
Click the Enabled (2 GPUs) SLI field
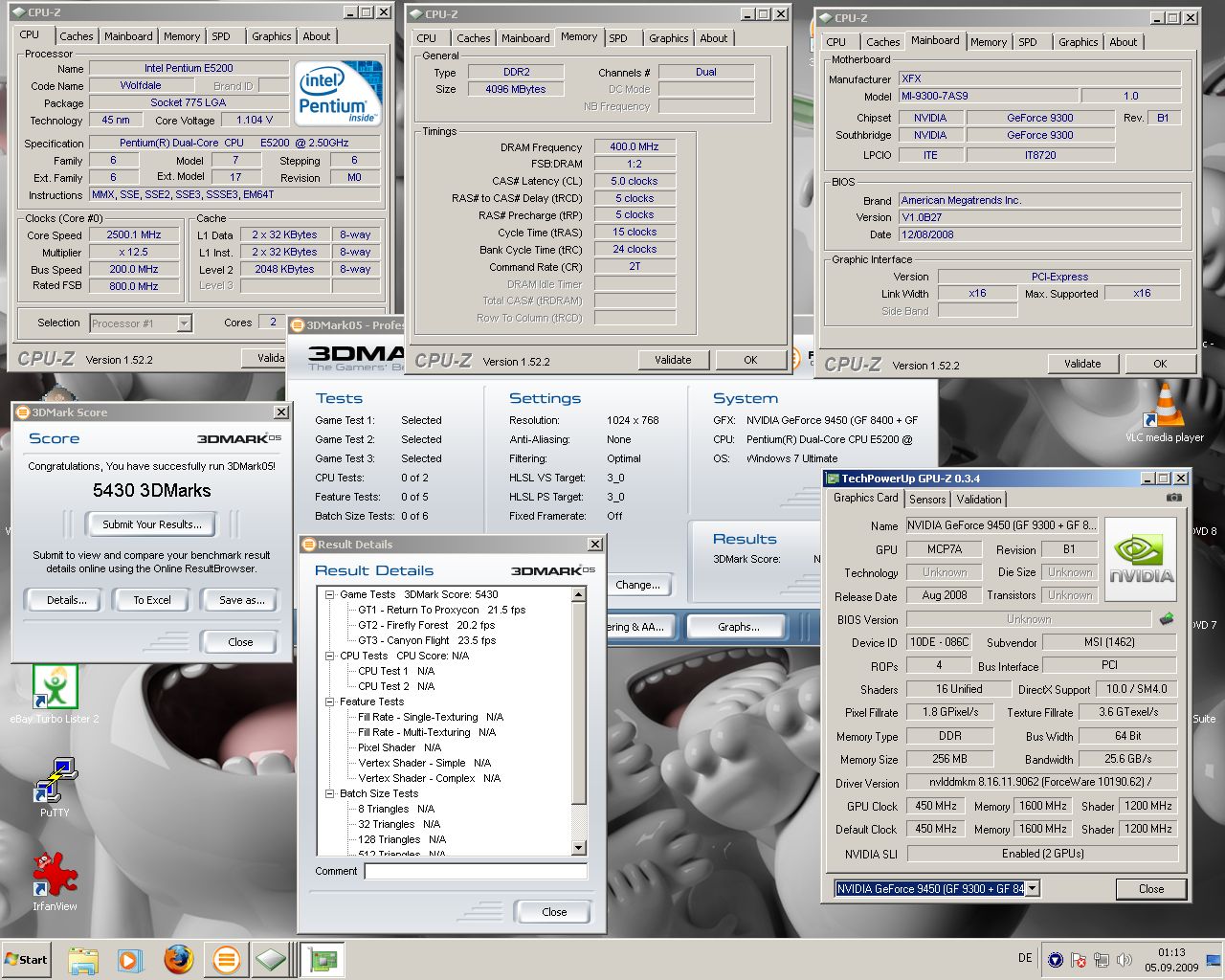click(x=1042, y=854)
